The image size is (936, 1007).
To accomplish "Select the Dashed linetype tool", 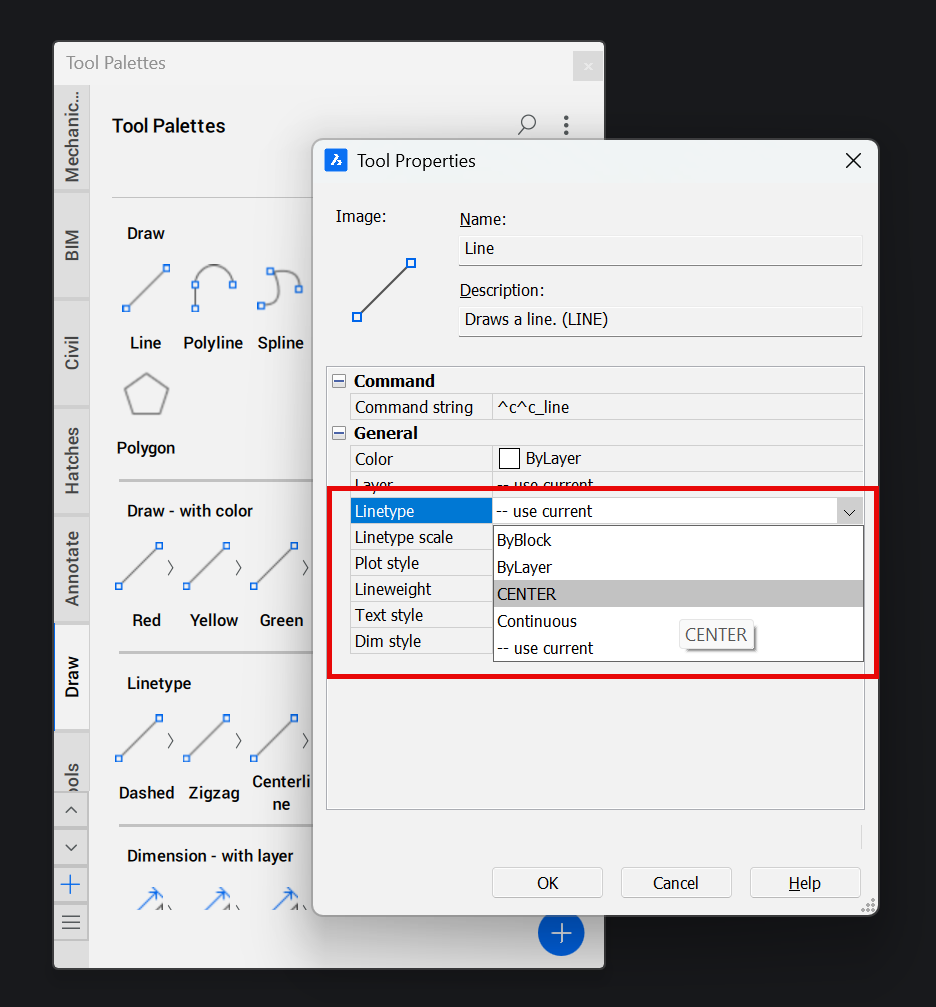I will click(x=141, y=740).
